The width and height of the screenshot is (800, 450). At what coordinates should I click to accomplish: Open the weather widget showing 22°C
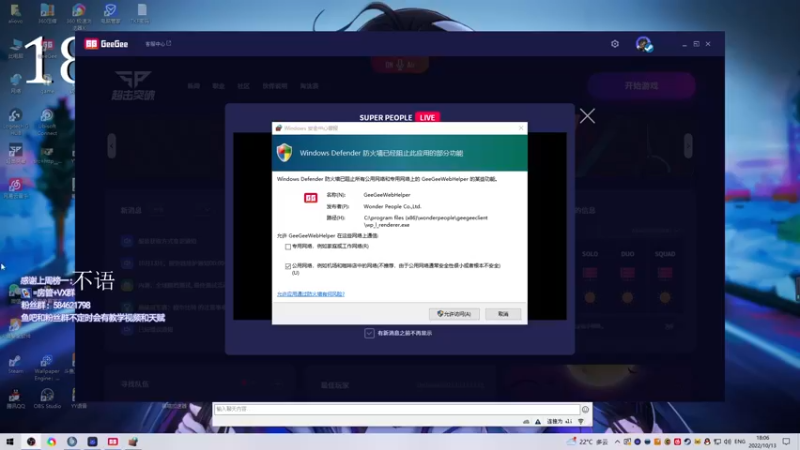(x=587, y=442)
